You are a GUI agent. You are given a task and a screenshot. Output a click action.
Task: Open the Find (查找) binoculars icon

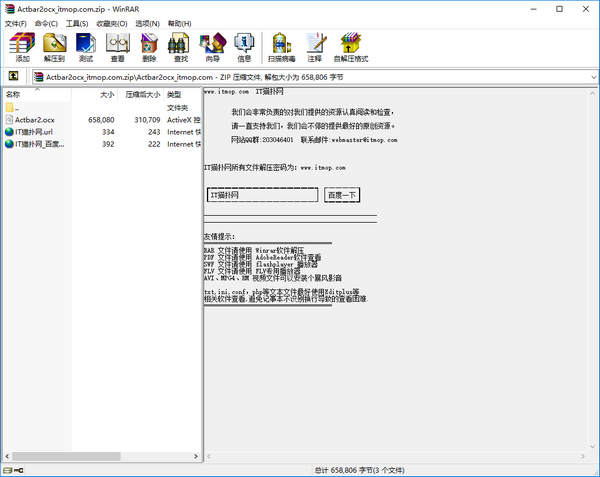point(181,47)
